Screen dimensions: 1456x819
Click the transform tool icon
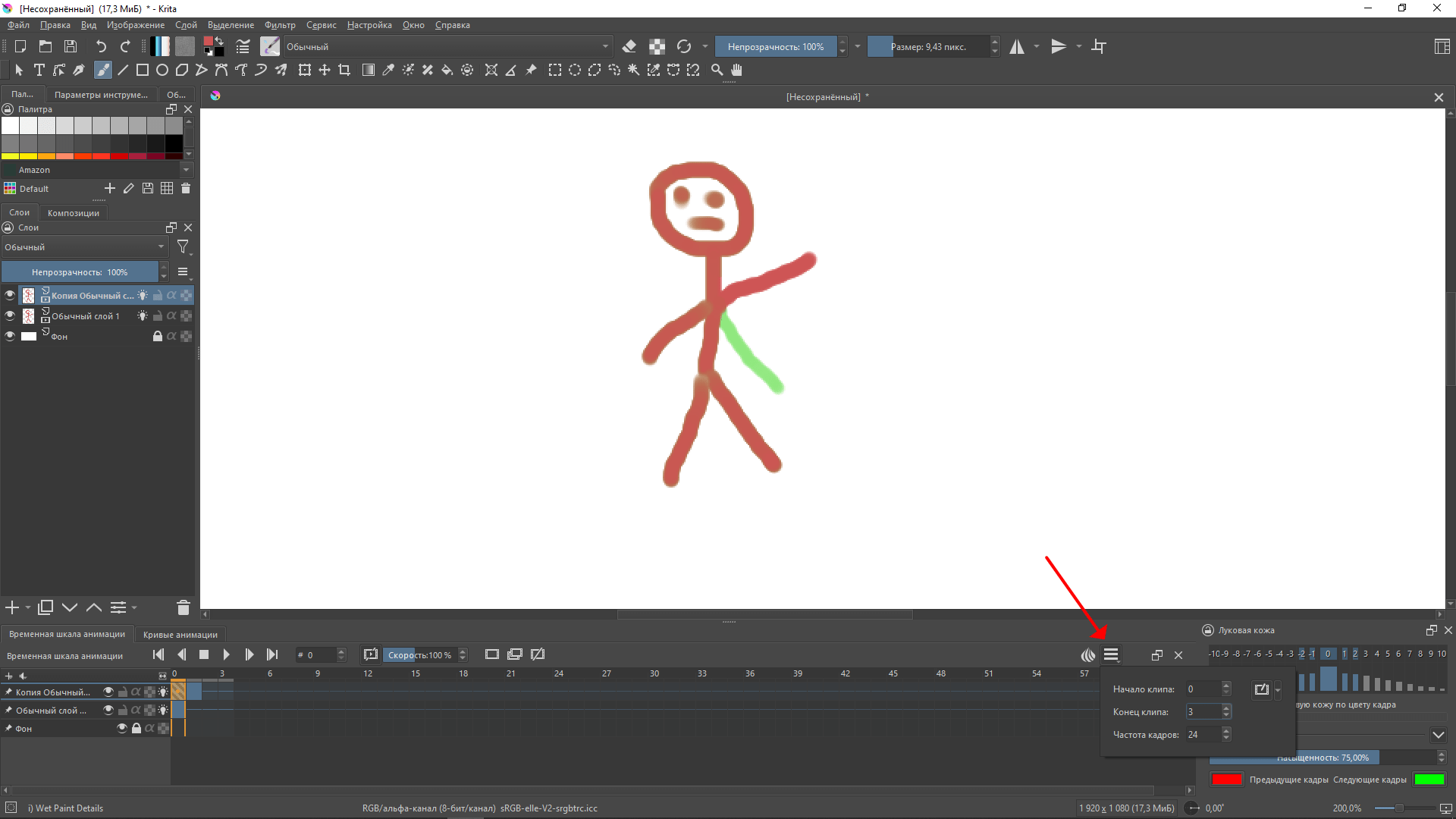(x=303, y=70)
